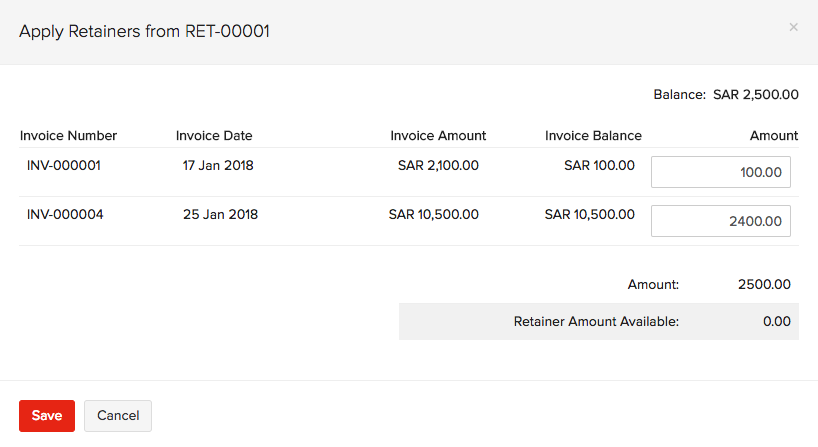Click the total Amount 2500.00 value

(764, 284)
